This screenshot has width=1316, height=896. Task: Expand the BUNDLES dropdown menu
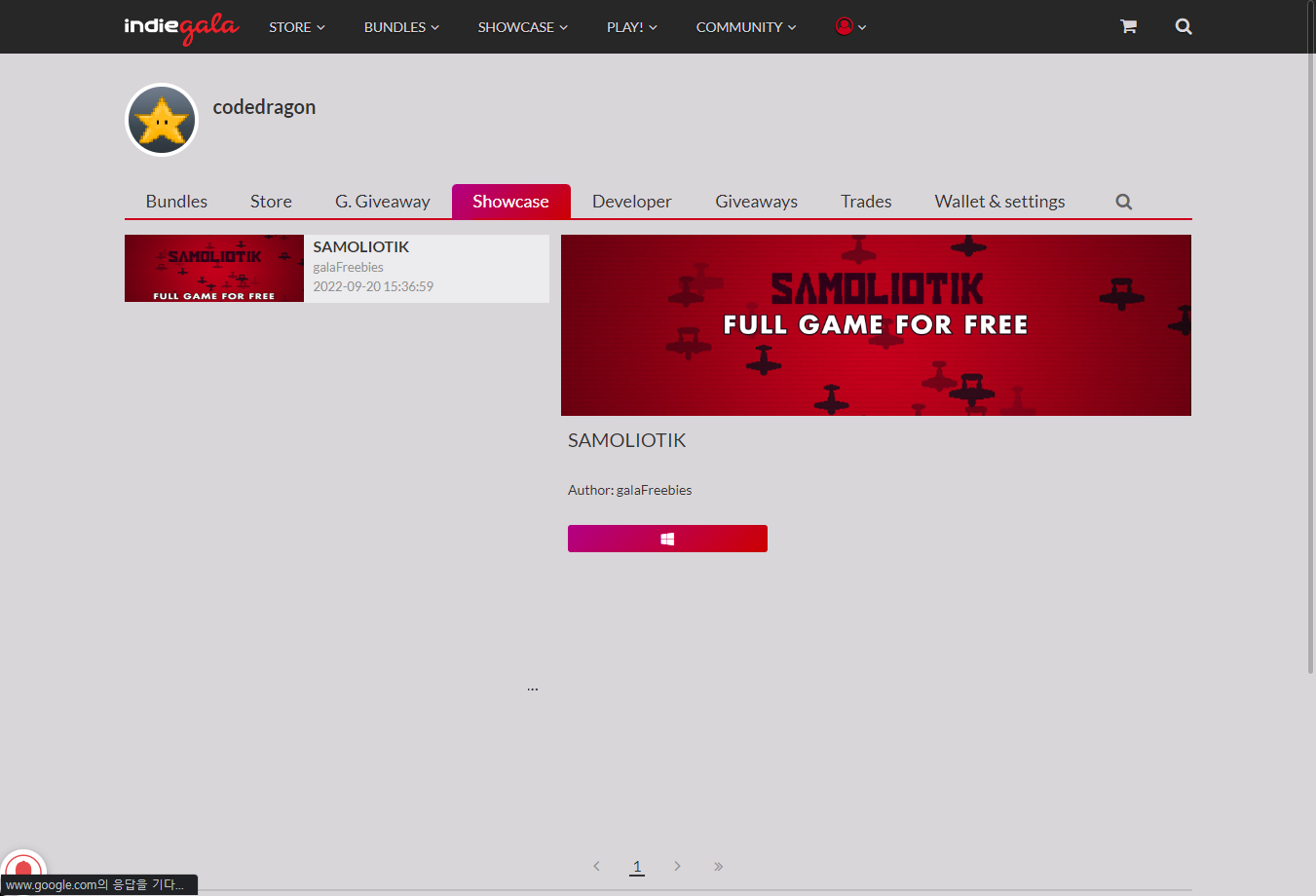pos(401,27)
